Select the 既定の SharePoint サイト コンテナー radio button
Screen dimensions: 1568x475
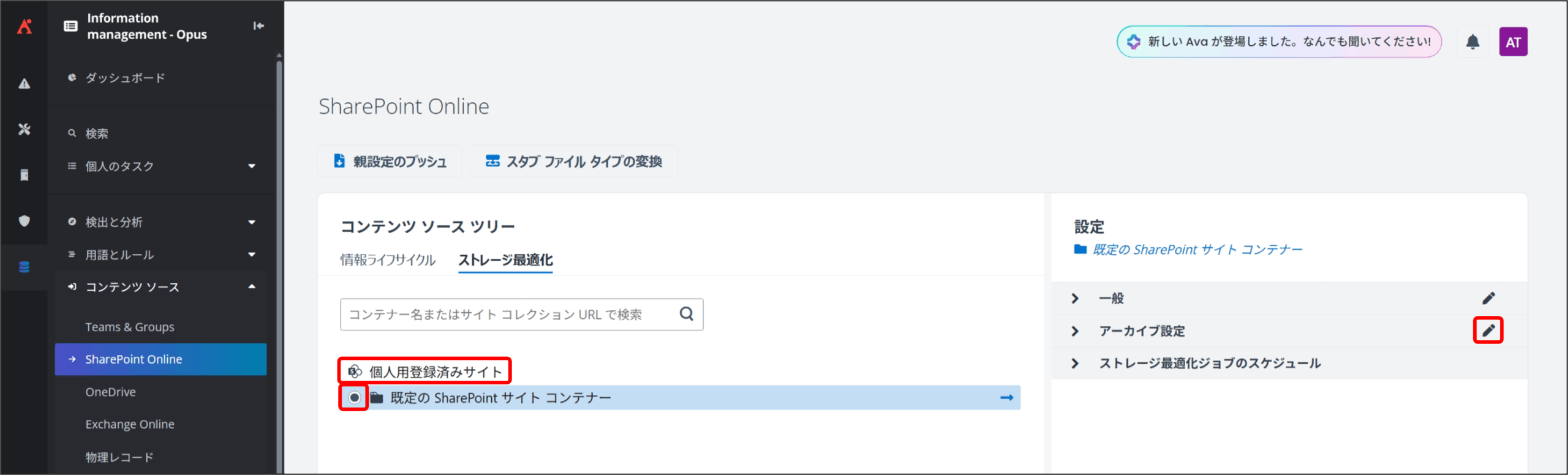click(354, 398)
